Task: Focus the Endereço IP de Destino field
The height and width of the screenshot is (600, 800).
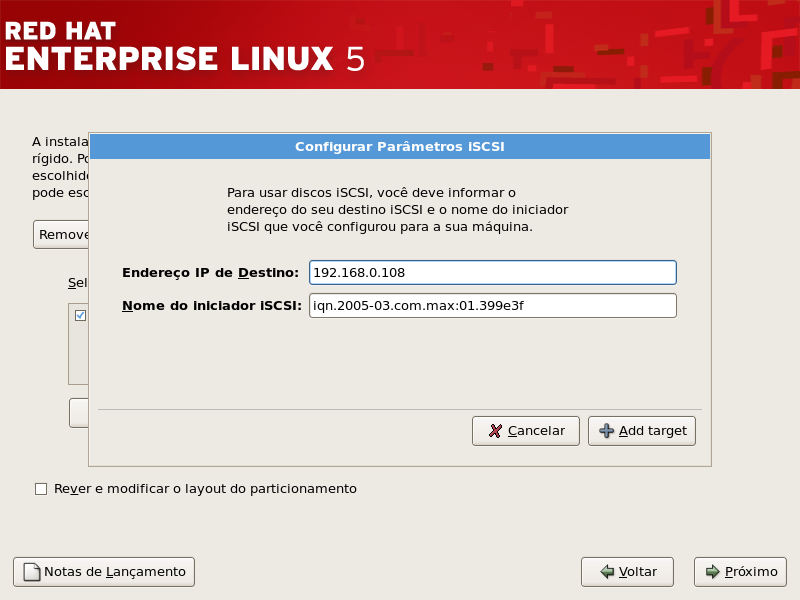Action: (x=492, y=272)
